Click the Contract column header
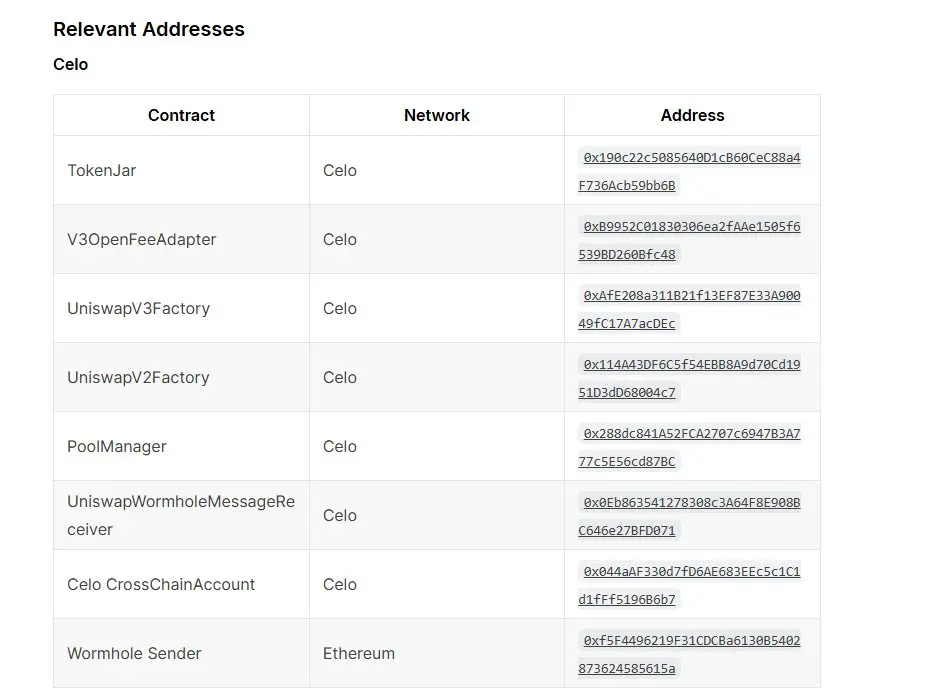Screen dimensions: 933x698 (x=181, y=115)
